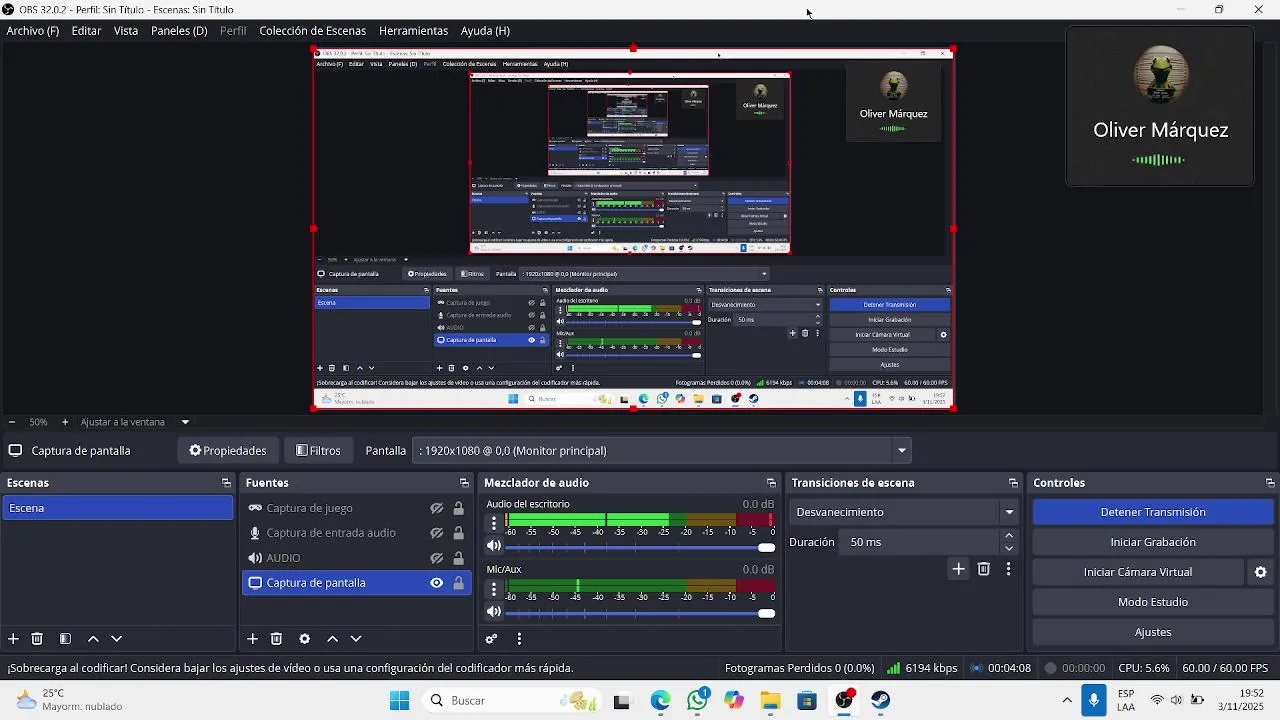Screen dimensions: 1280x720
Task: Add configurable transition plus icon
Action: [958, 569]
